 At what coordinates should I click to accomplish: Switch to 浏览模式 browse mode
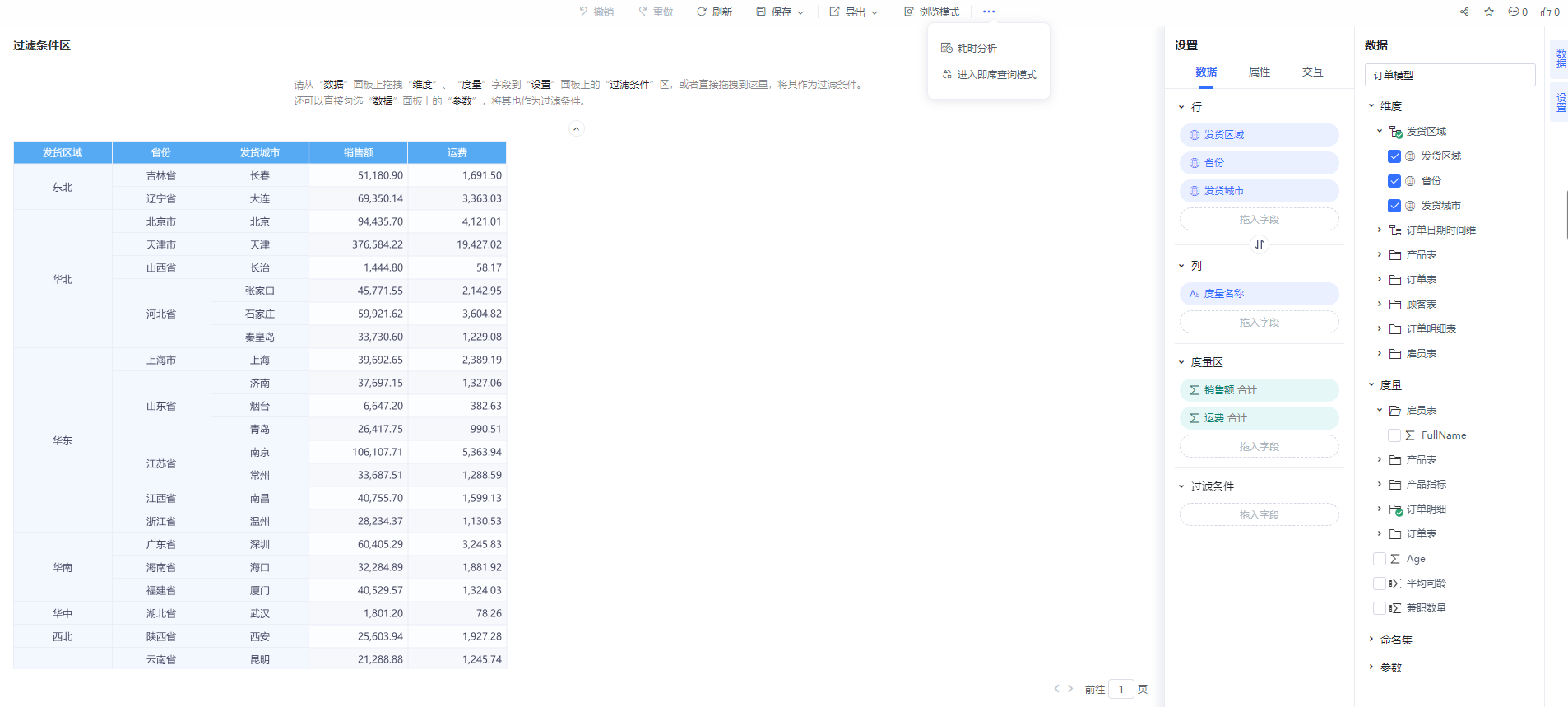(931, 12)
